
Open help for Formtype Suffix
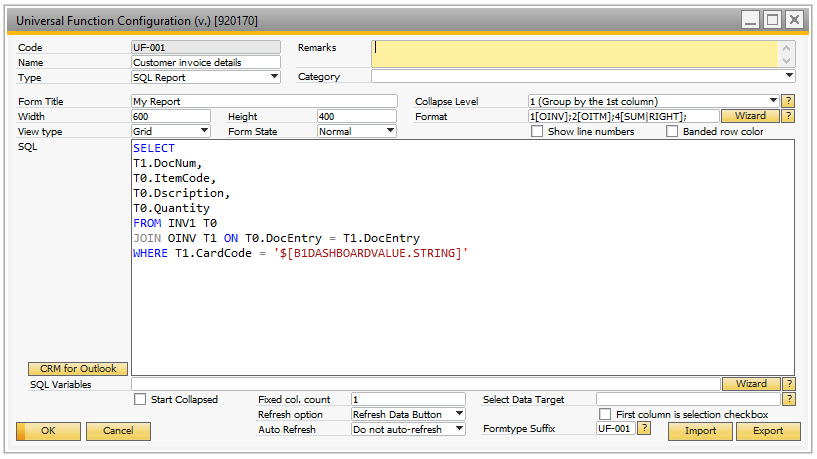point(645,428)
